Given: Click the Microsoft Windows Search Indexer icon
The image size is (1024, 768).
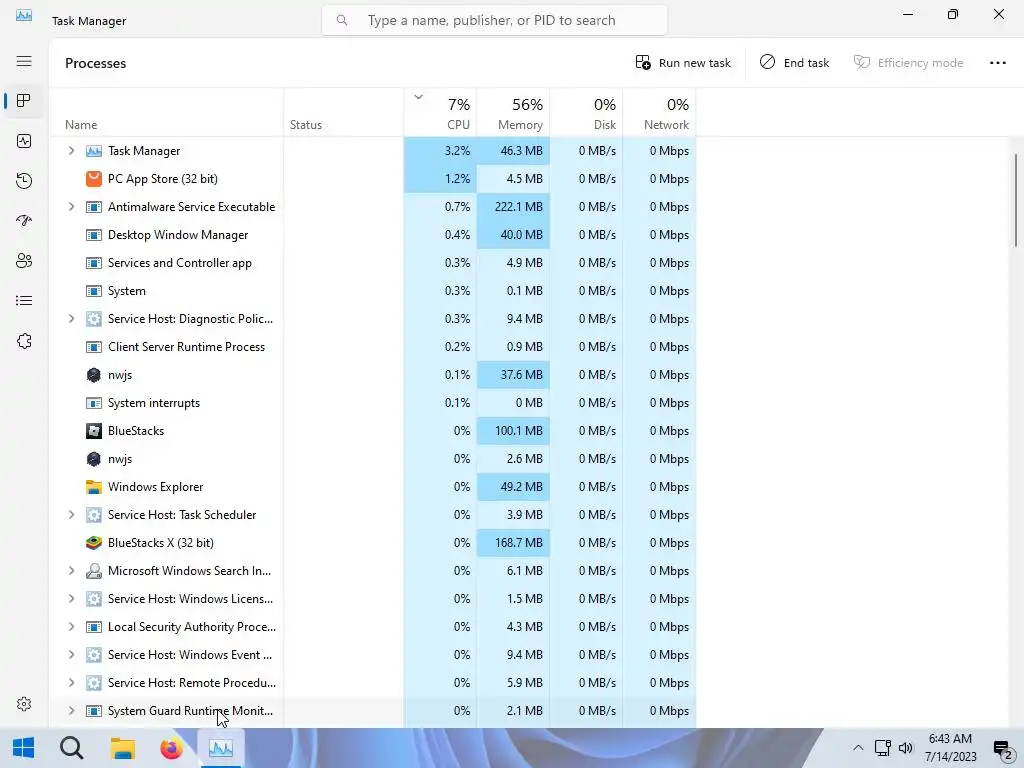Looking at the screenshot, I should tap(94, 571).
